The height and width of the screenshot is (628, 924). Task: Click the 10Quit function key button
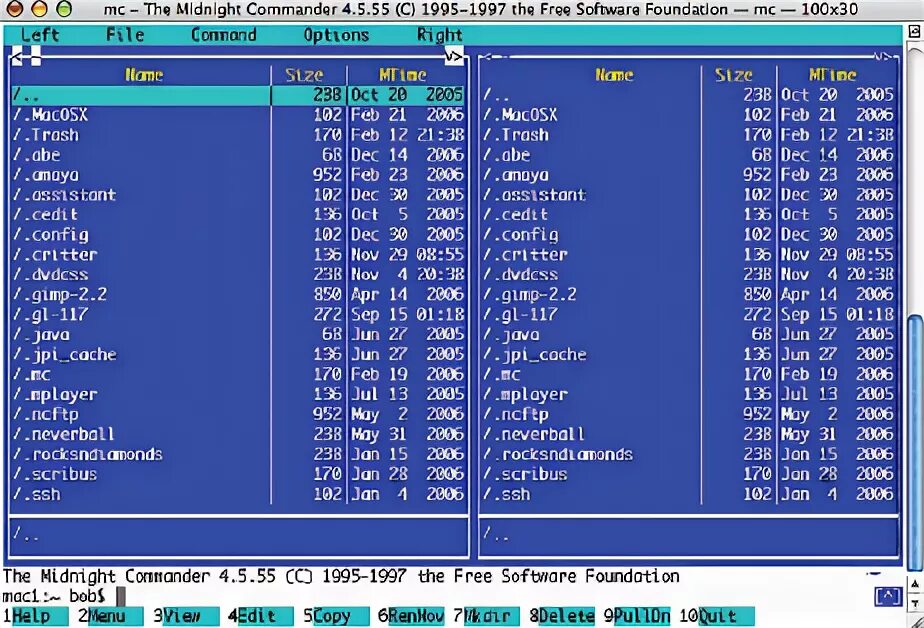click(718, 616)
